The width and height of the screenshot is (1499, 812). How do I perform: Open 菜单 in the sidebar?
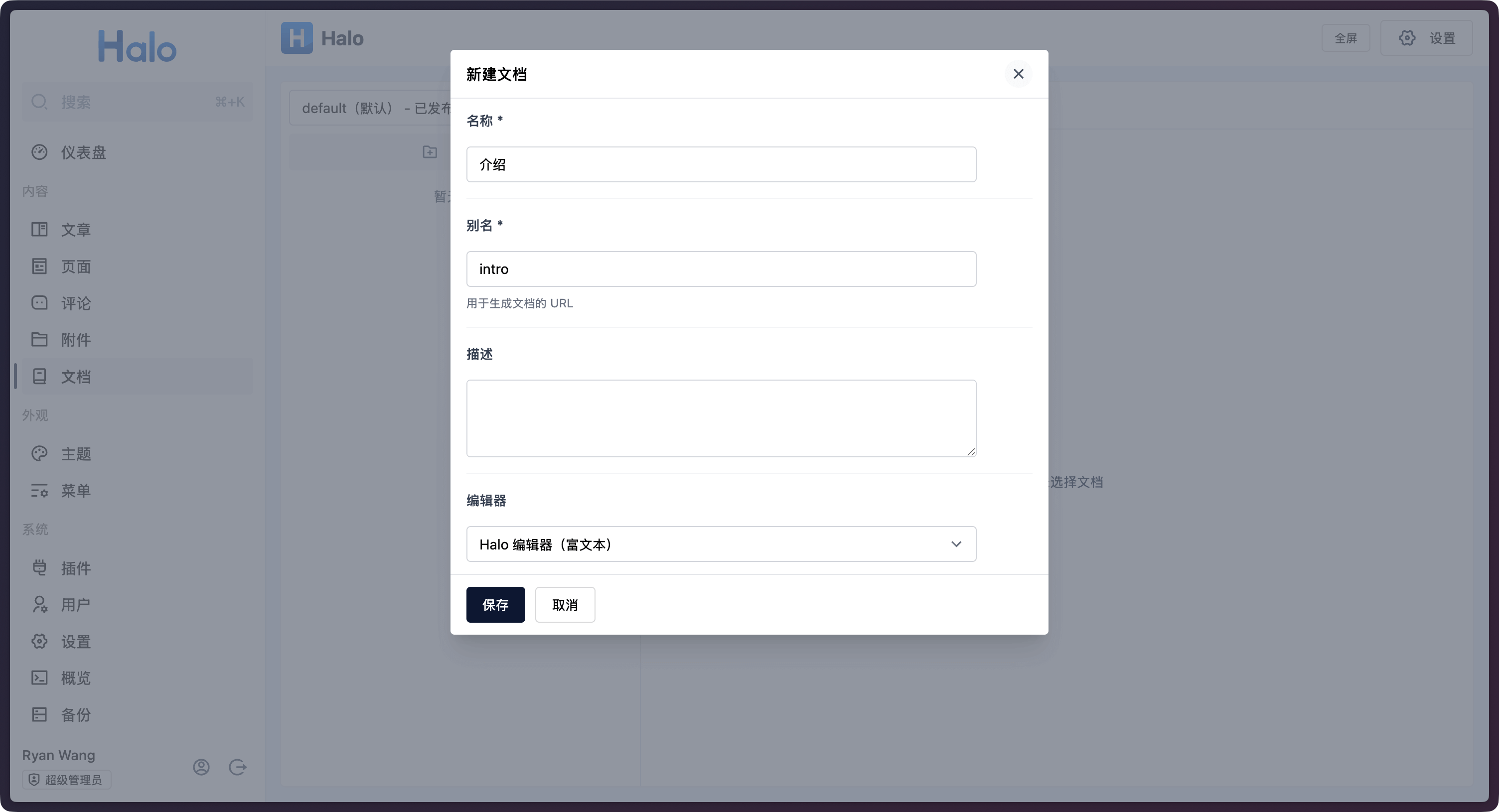tap(138, 490)
